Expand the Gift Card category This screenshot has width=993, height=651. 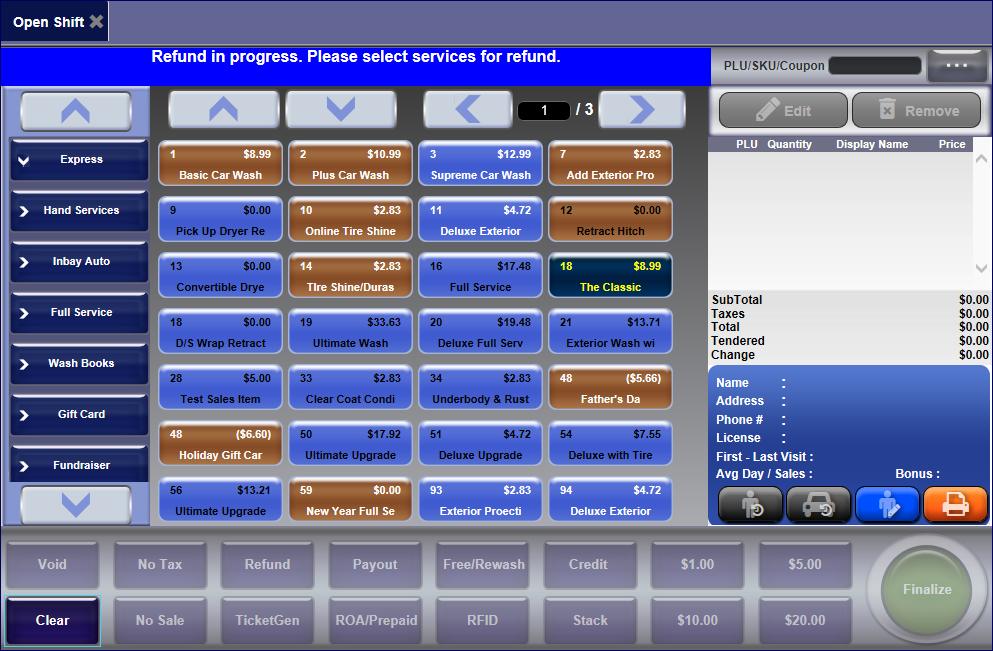click(x=79, y=415)
